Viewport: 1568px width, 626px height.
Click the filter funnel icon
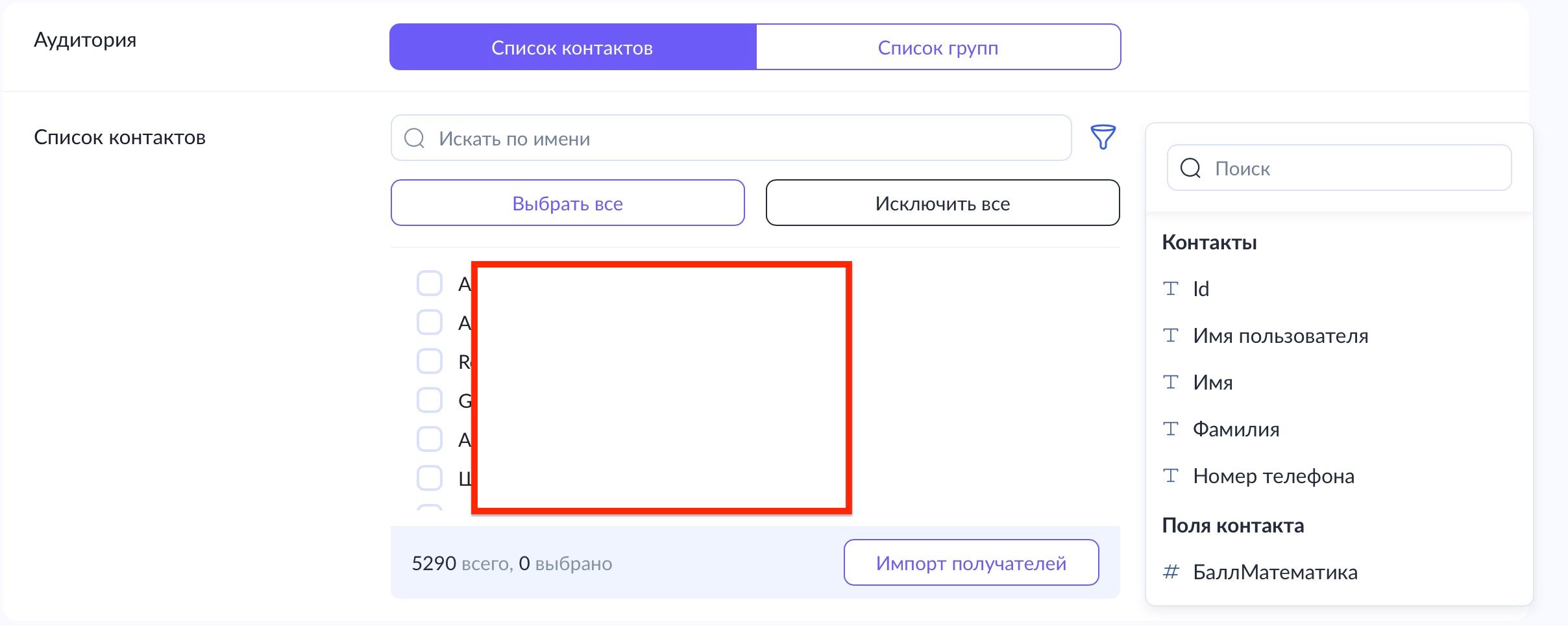pos(1103,137)
